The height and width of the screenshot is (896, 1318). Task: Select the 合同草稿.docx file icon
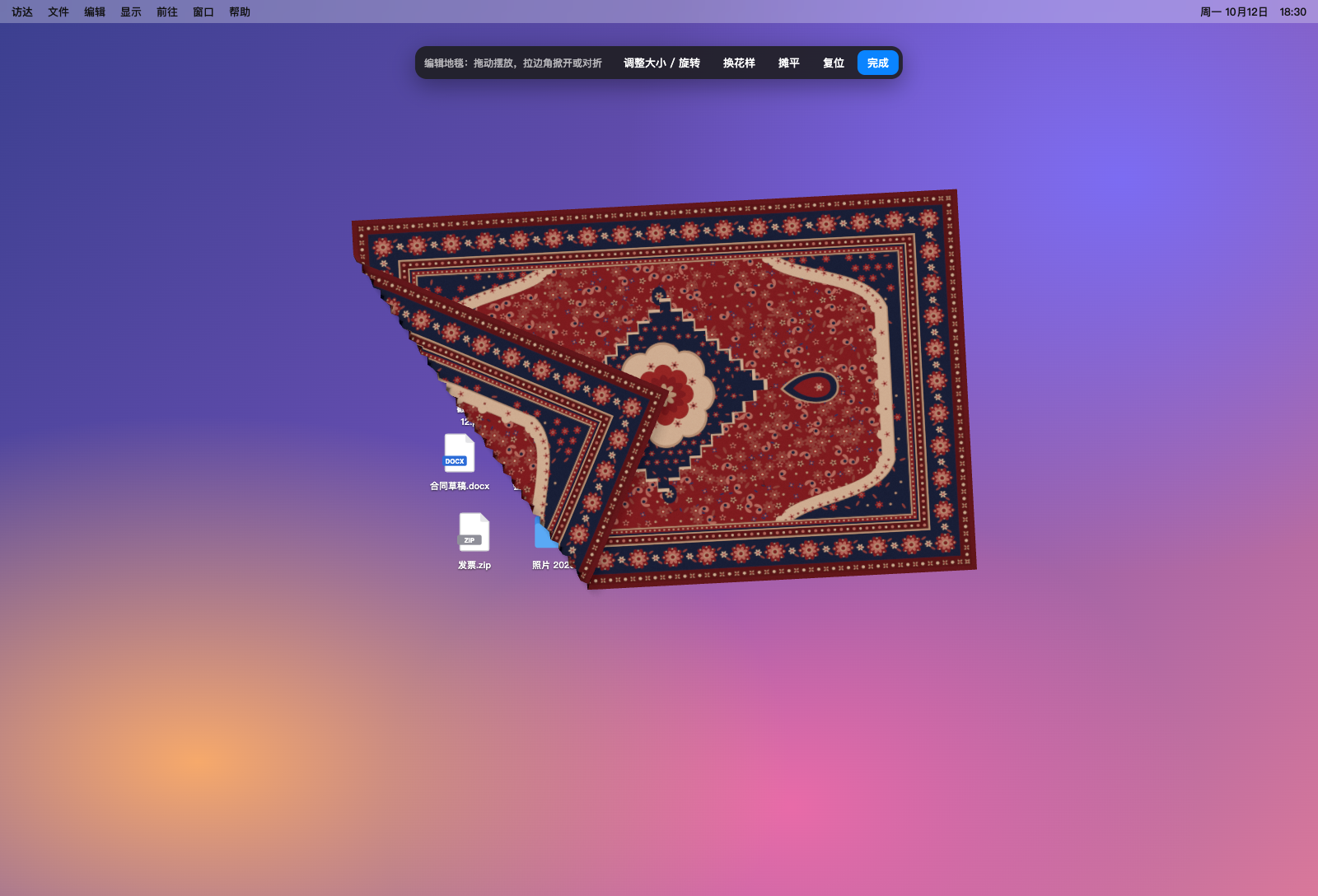[460, 453]
